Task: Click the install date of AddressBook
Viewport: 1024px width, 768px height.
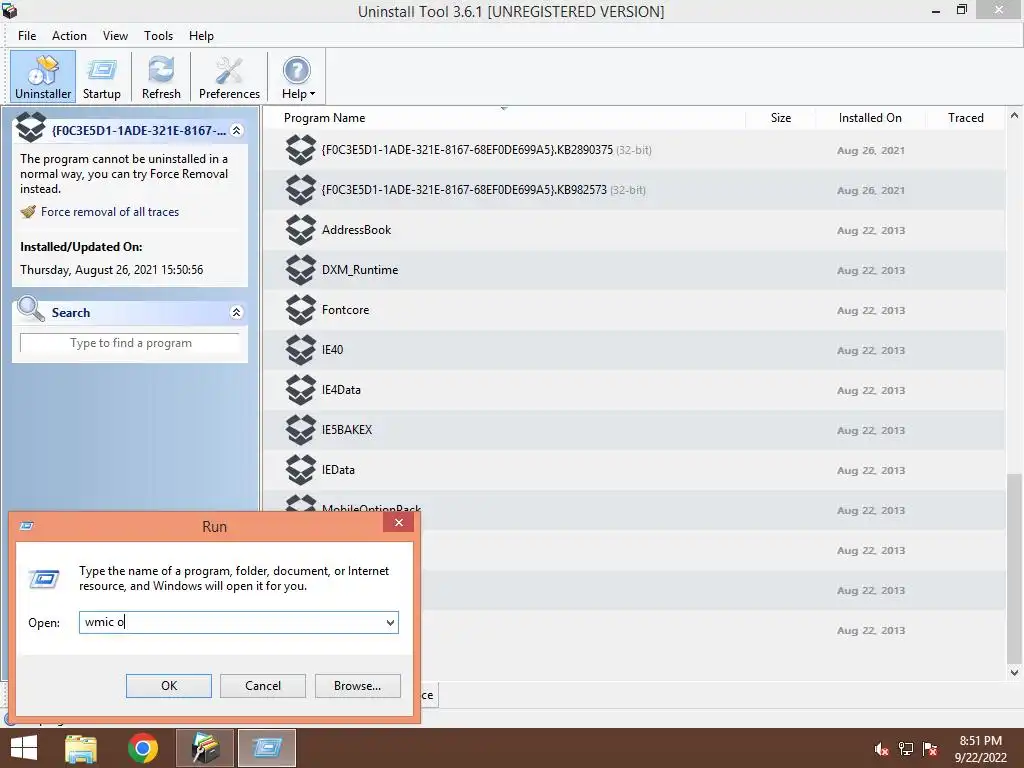Action: [x=871, y=231]
